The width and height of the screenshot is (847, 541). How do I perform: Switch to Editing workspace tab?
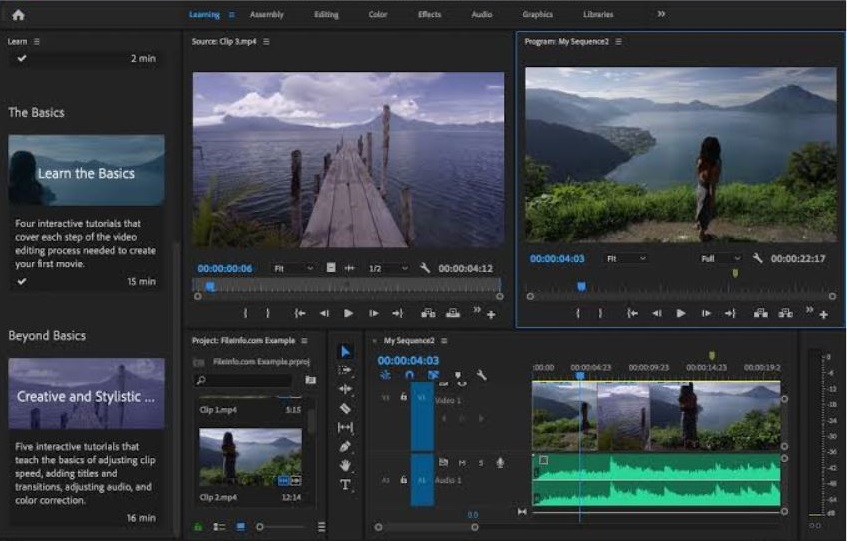pos(326,15)
